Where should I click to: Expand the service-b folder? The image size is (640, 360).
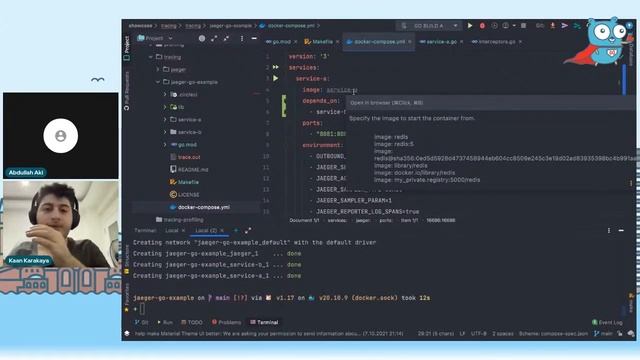pos(165,132)
